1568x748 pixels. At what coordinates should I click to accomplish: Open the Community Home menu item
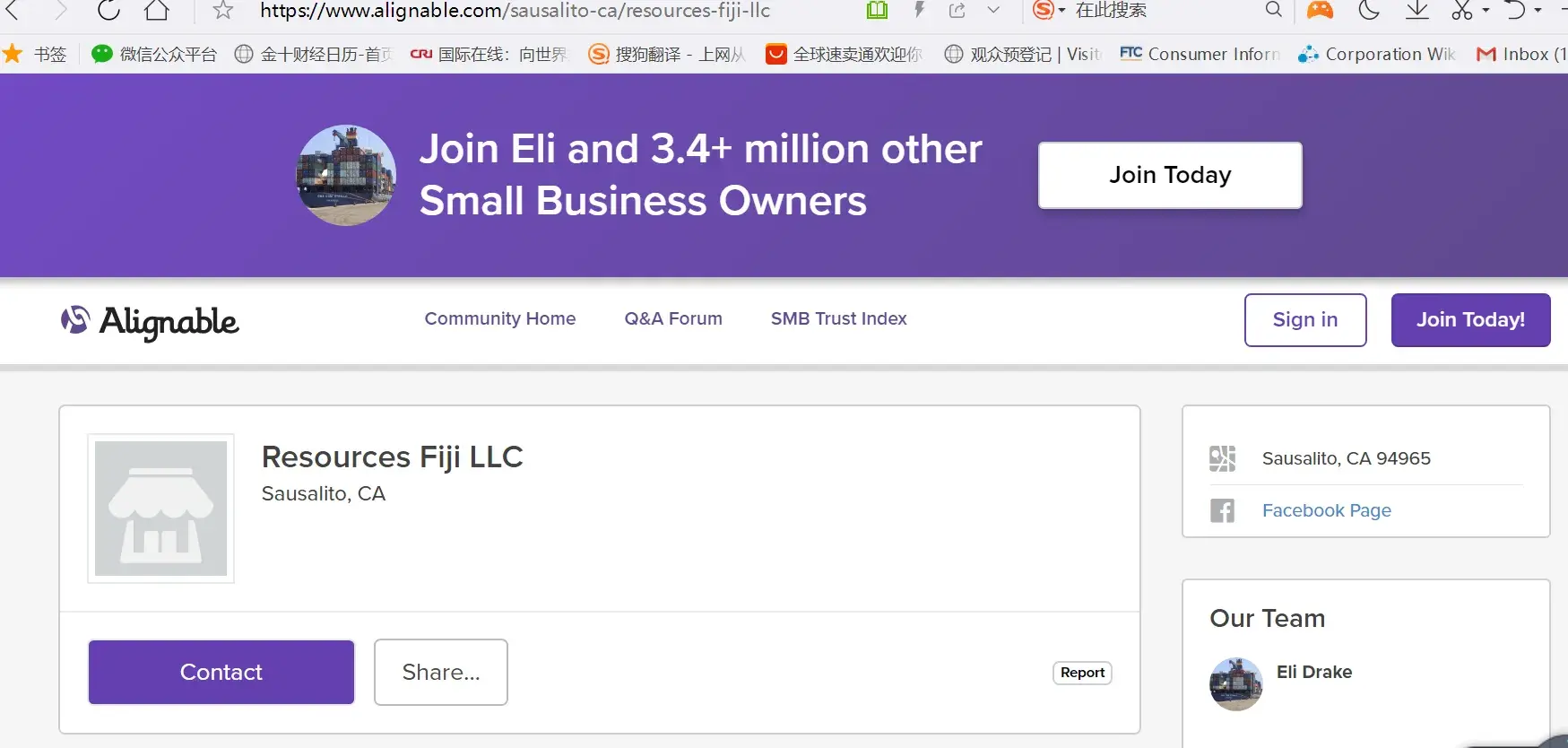tap(500, 318)
